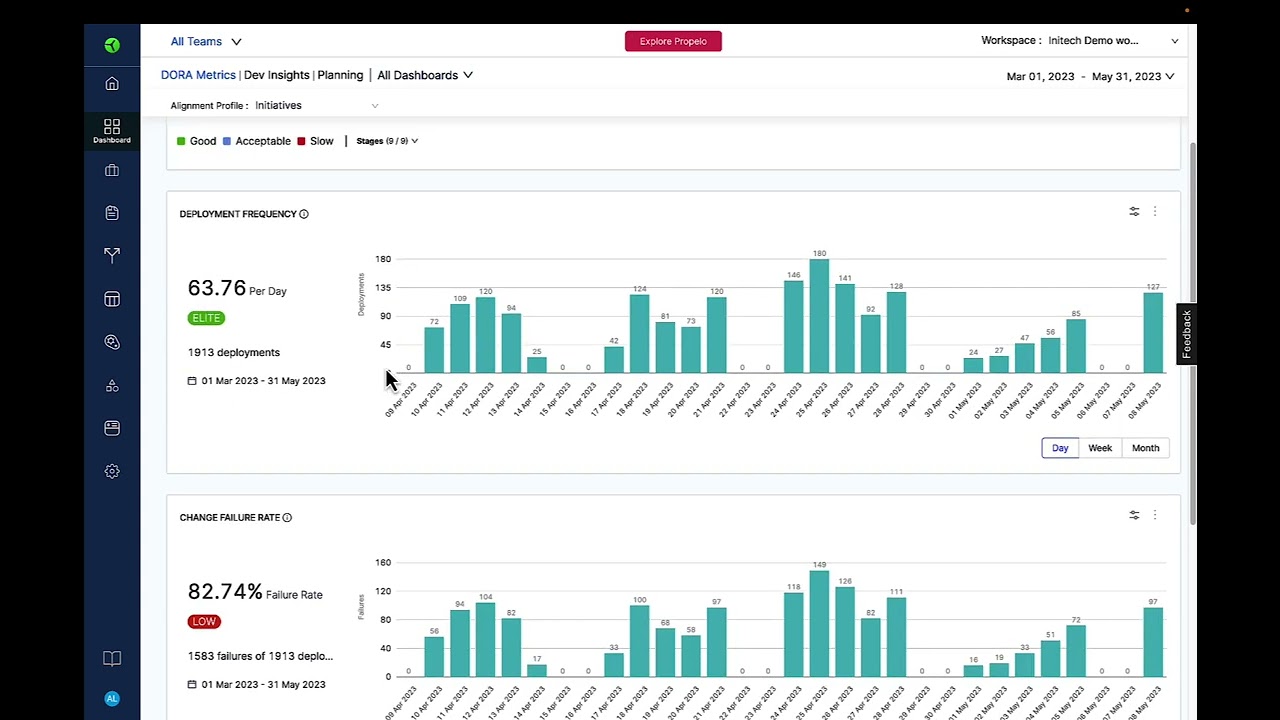Image resolution: width=1280 pixels, height=720 pixels.
Task: Click the red LOW badge
Action: coord(204,622)
